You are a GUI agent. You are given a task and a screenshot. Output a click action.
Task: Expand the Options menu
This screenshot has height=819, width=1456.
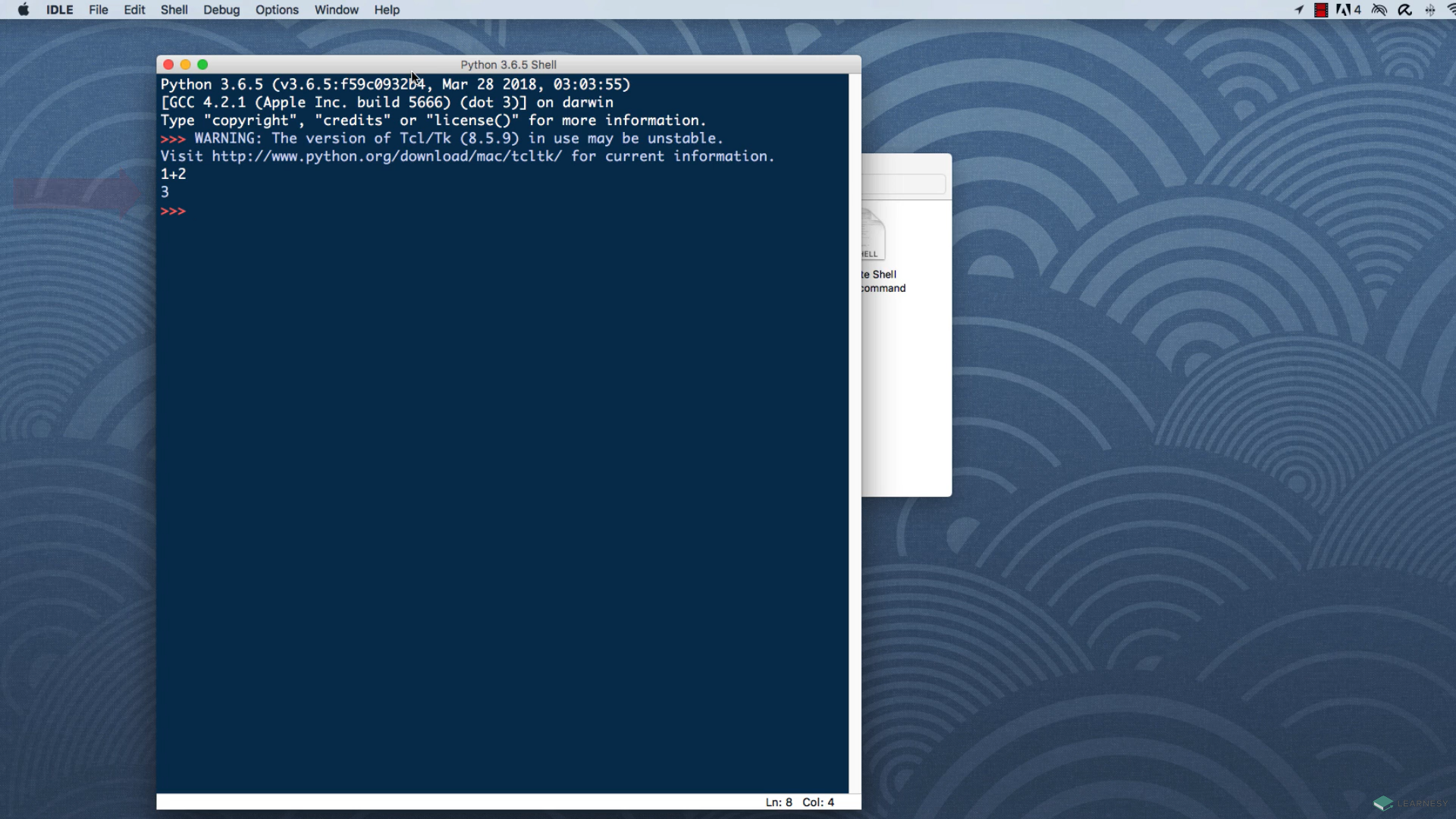[x=277, y=10]
